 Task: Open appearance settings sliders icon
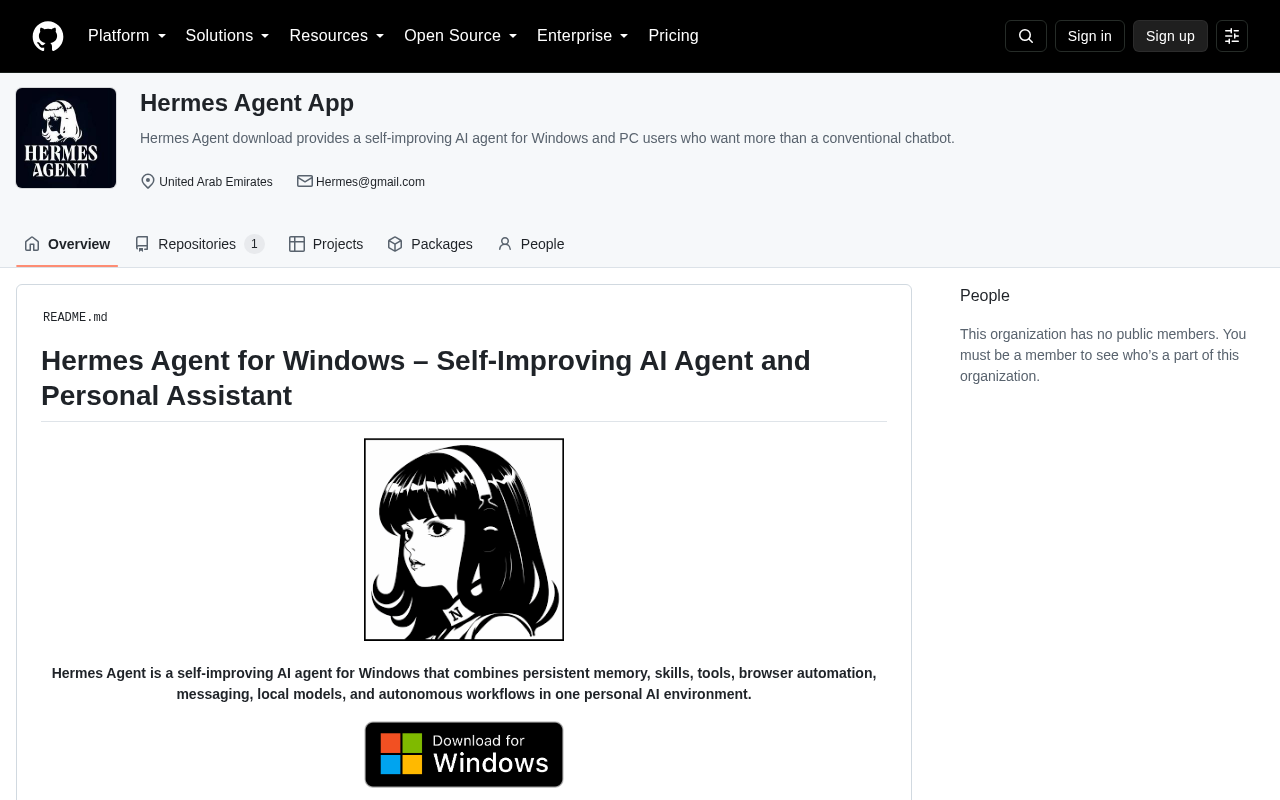(1232, 36)
